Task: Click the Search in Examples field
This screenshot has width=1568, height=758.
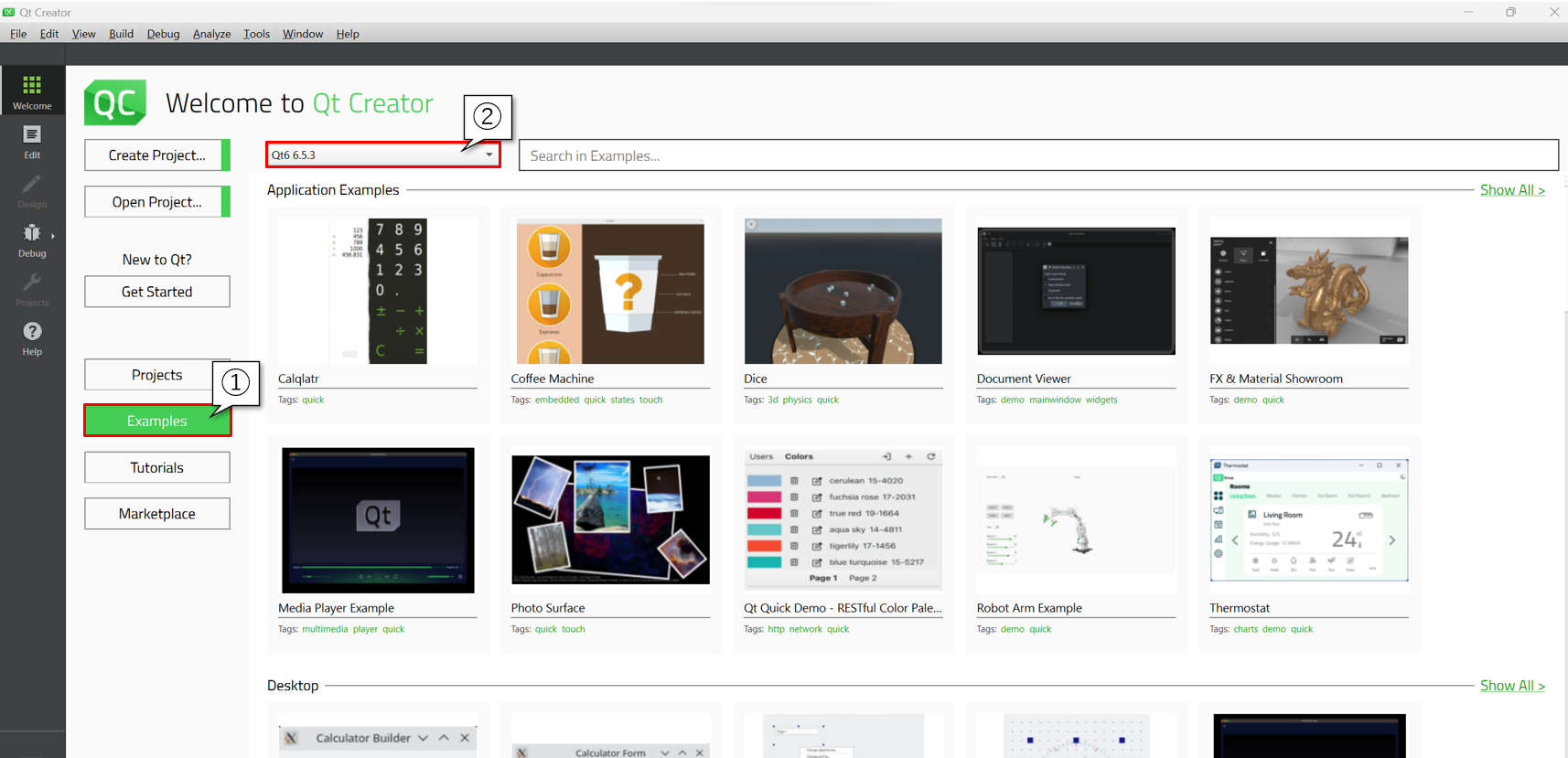Action: 1037,155
